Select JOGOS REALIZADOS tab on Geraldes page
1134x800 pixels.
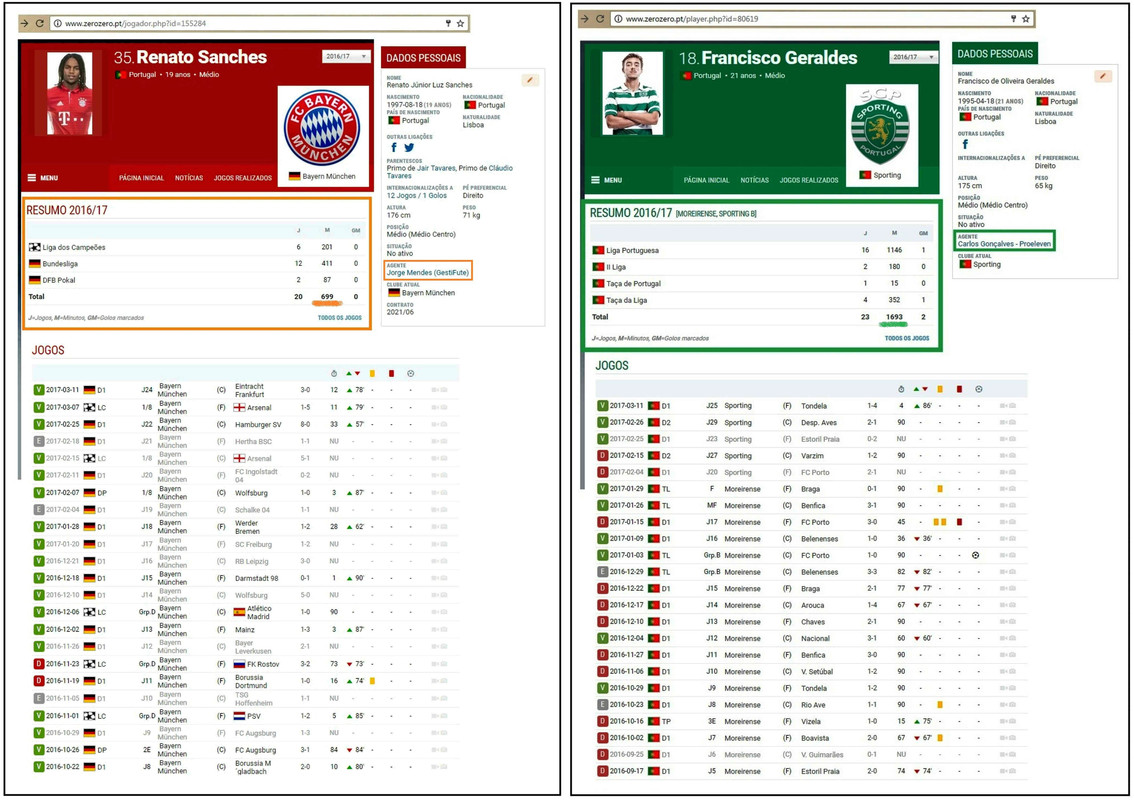(x=809, y=180)
